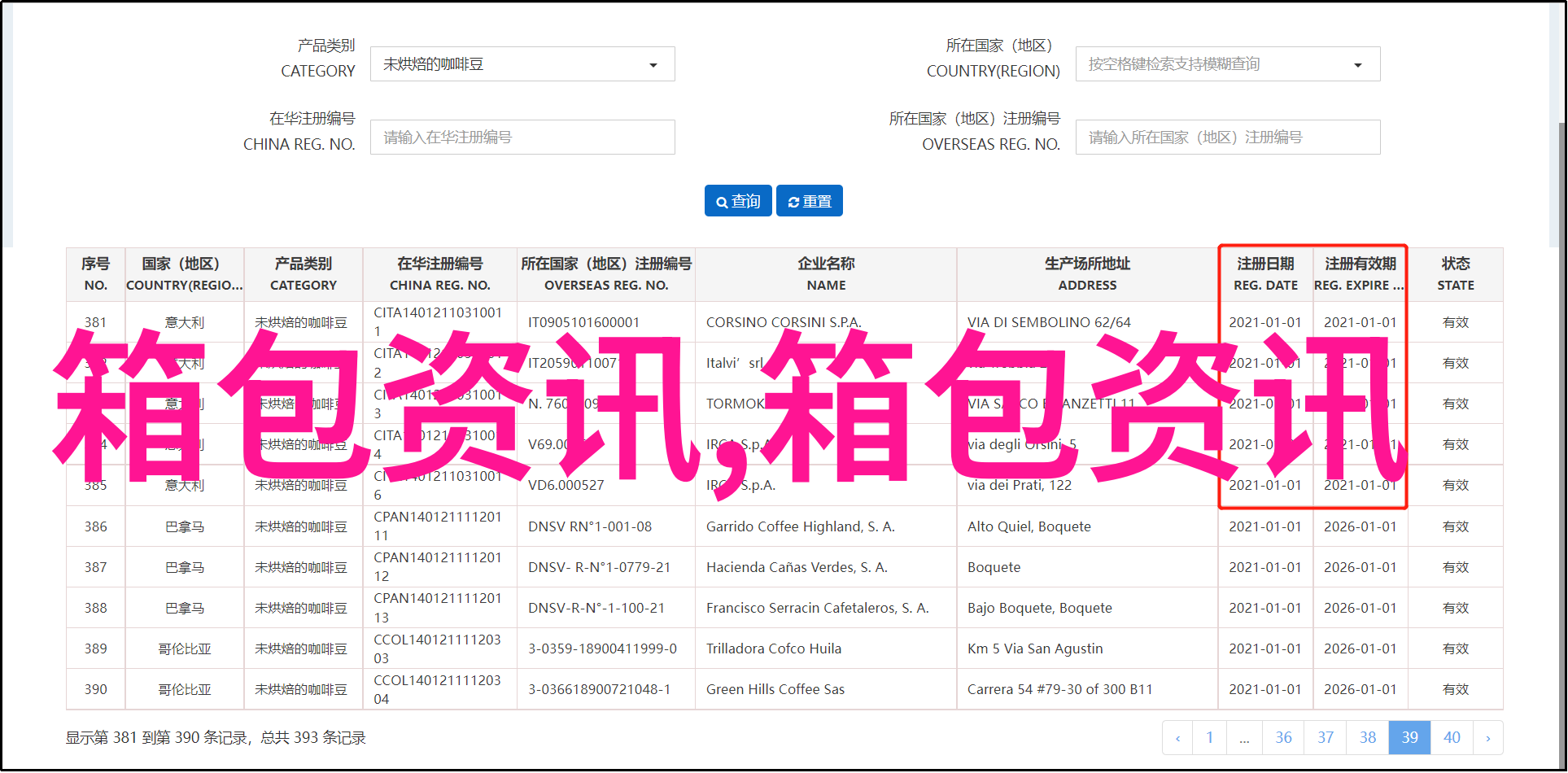This screenshot has height=773, width=1568.
Task: Click the ellipsis pagination item
Action: pos(1244,738)
